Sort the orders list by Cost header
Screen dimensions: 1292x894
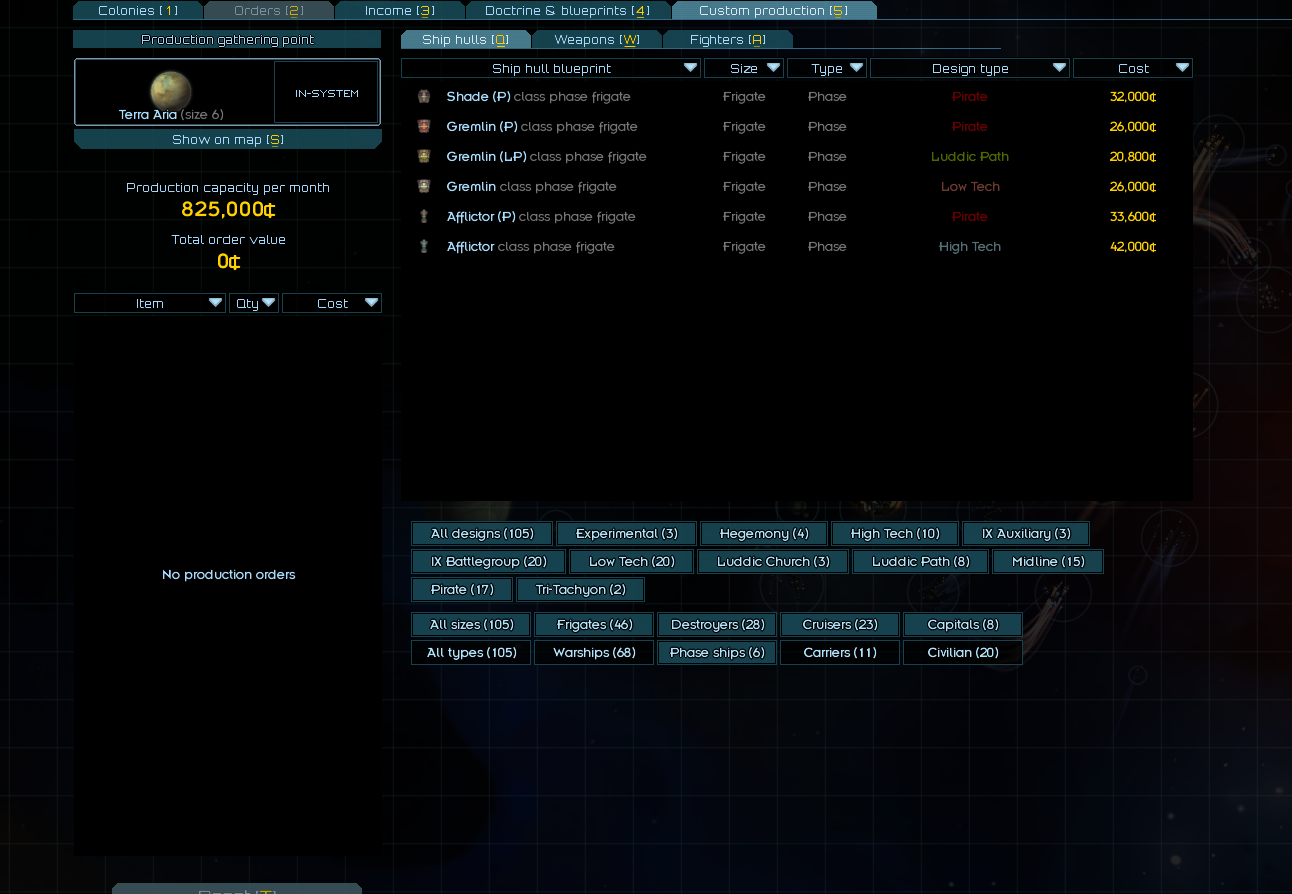click(332, 303)
